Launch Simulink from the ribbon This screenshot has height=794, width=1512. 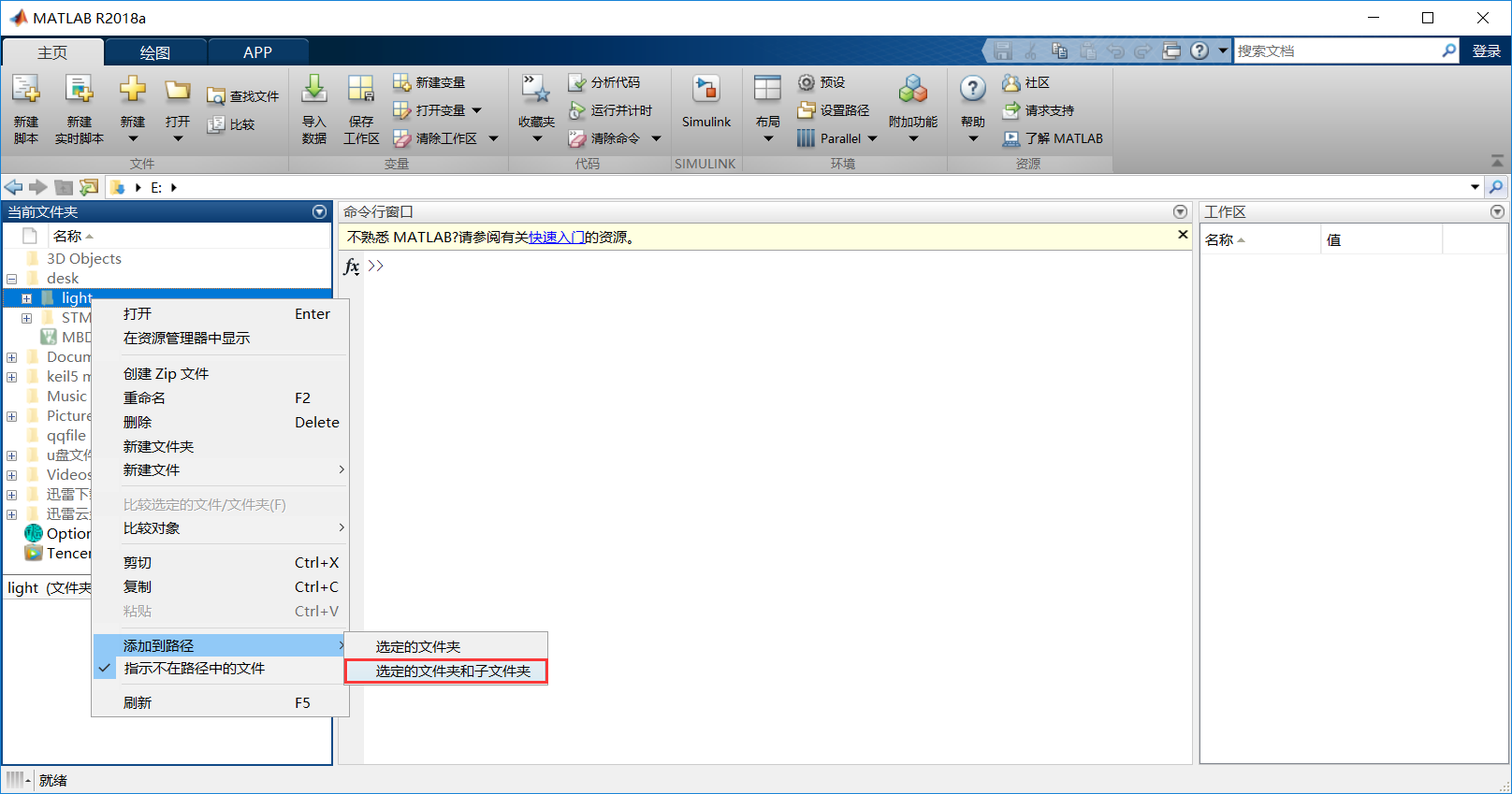click(706, 102)
